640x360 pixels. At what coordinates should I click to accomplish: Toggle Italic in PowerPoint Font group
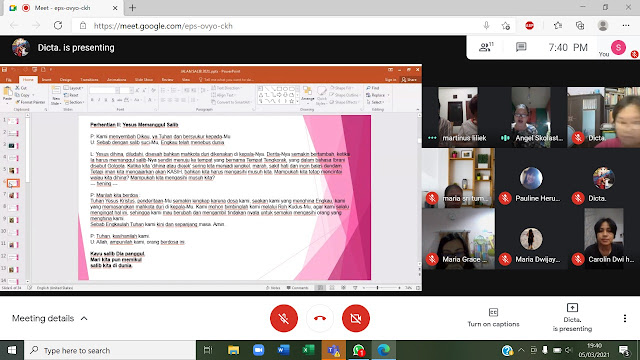pos(99,100)
